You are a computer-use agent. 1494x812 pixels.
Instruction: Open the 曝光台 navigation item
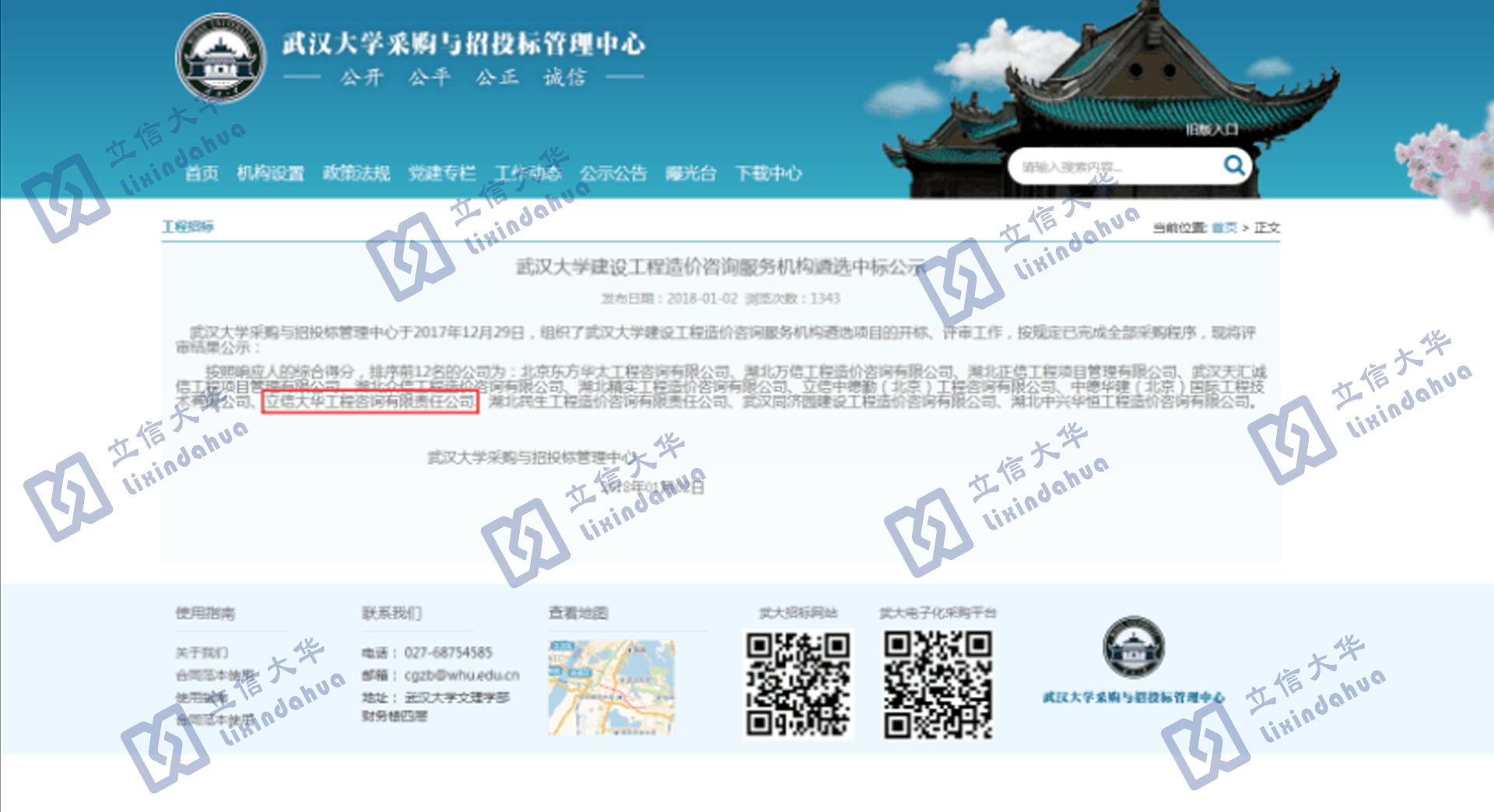point(690,173)
